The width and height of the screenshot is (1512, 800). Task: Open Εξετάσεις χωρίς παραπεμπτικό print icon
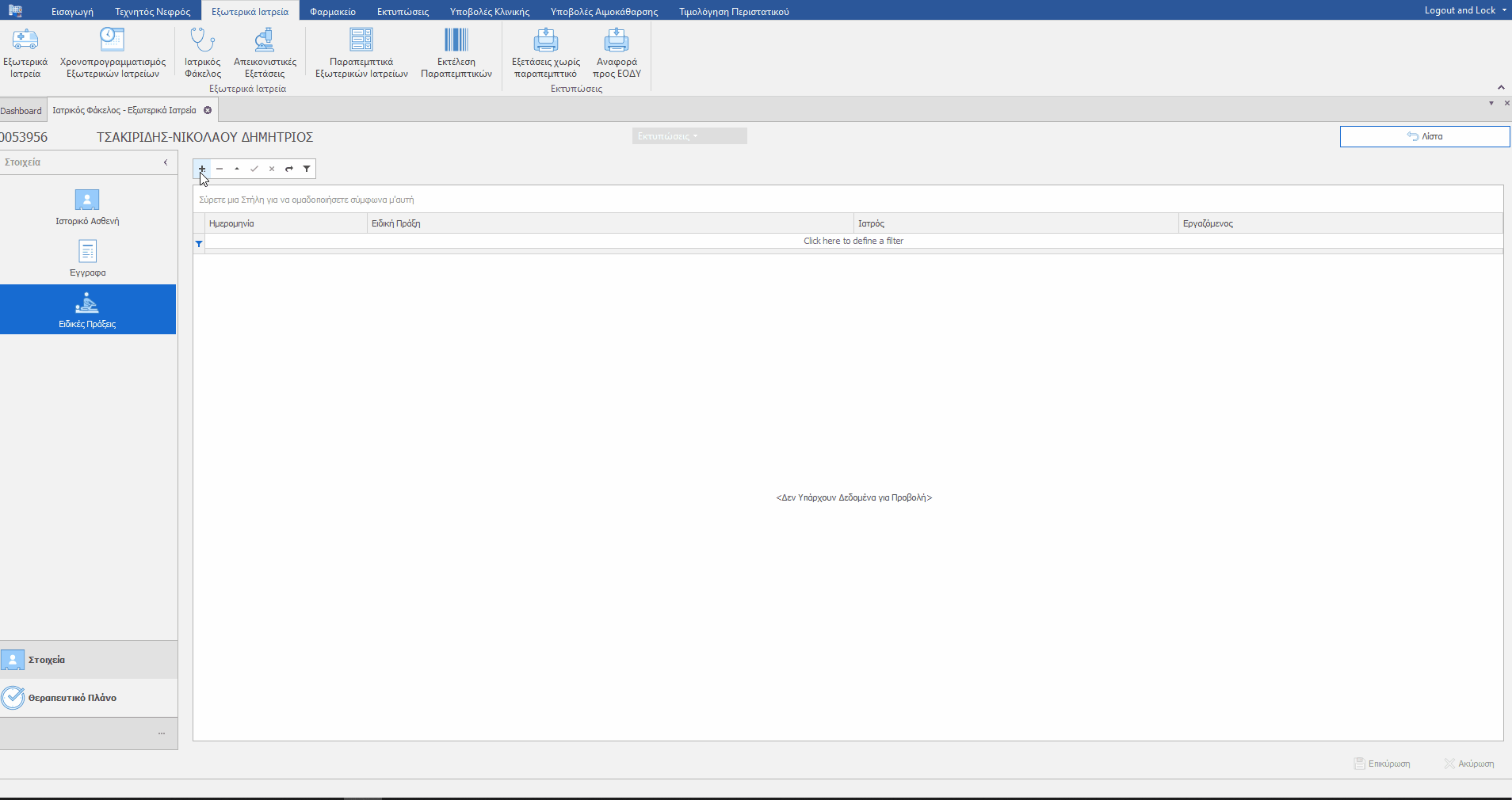pyautogui.click(x=545, y=40)
